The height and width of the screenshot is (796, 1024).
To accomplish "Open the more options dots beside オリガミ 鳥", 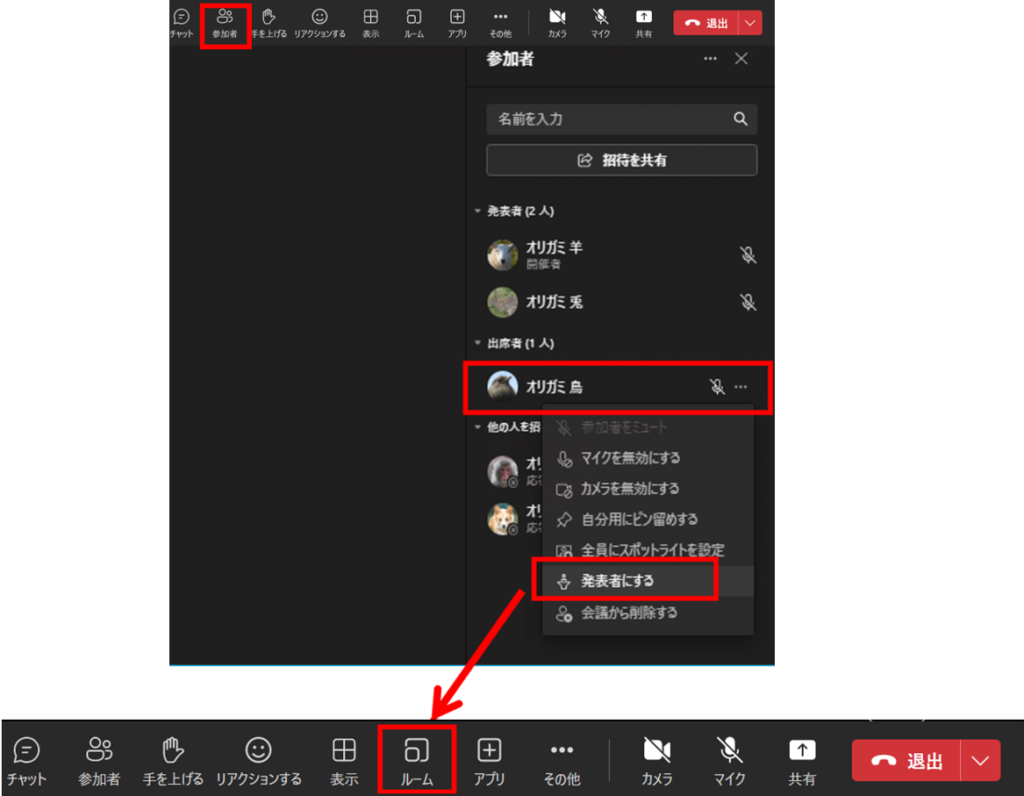I will (x=741, y=387).
